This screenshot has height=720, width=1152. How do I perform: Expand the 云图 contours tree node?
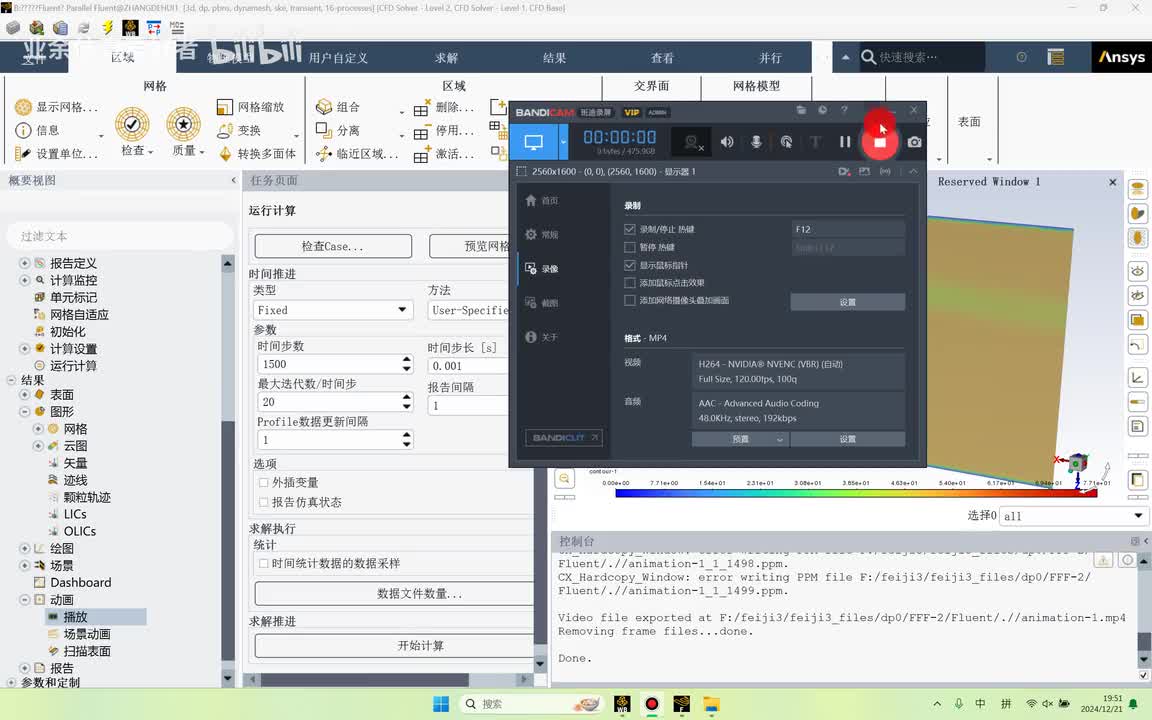tap(38, 446)
